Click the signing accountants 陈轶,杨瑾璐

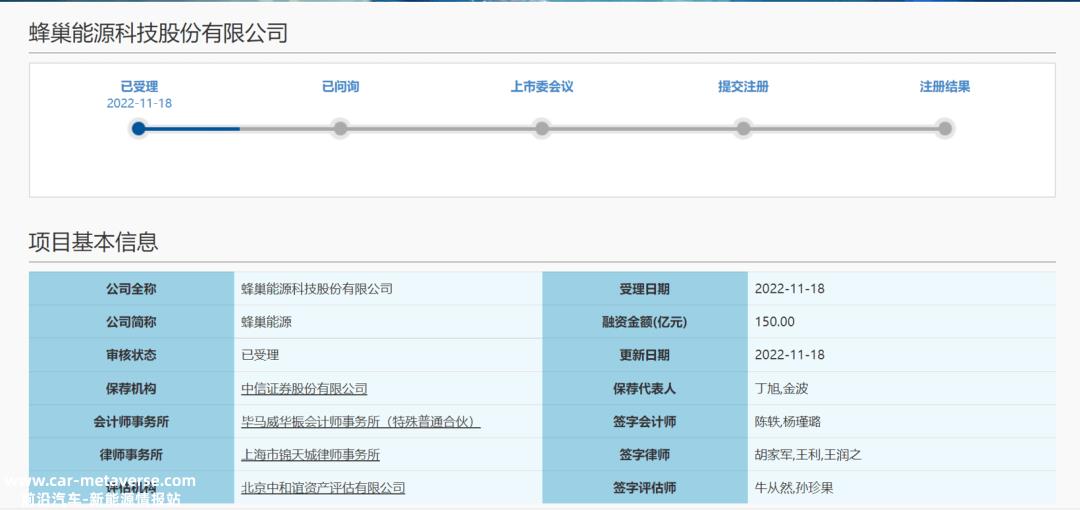coord(787,422)
